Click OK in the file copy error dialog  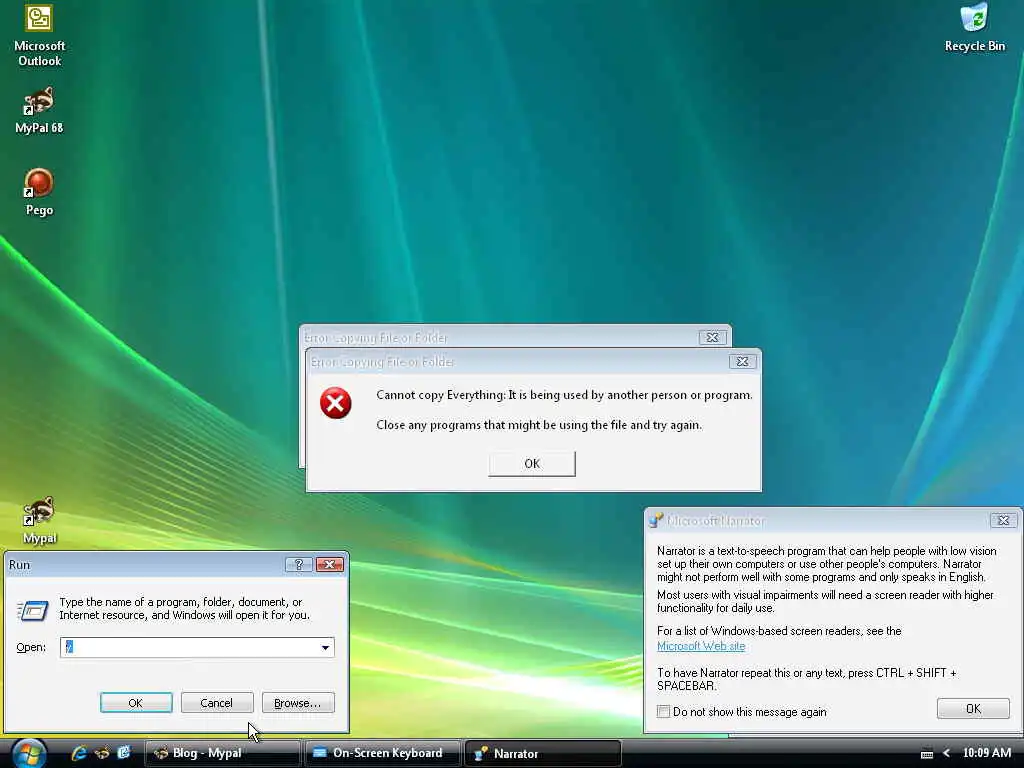click(532, 464)
